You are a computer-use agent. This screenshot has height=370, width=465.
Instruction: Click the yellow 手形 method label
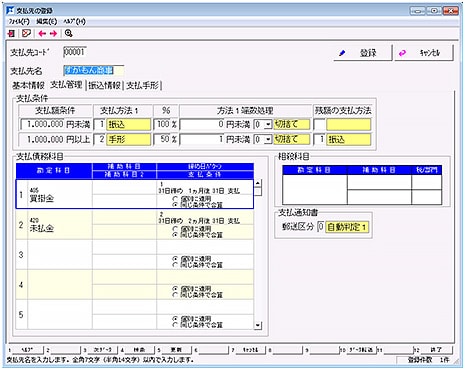tap(128, 139)
